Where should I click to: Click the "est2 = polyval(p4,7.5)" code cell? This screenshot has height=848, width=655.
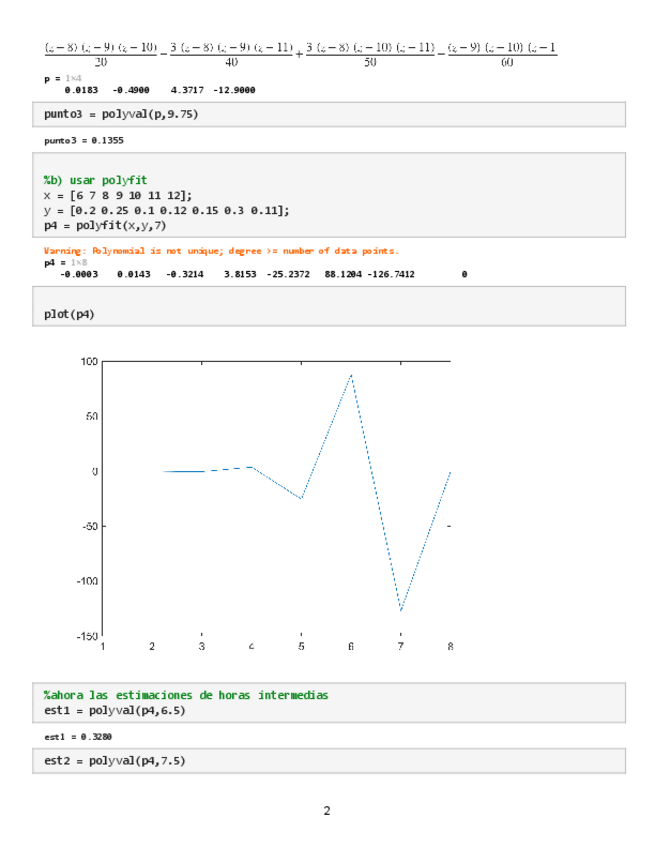[x=115, y=761]
